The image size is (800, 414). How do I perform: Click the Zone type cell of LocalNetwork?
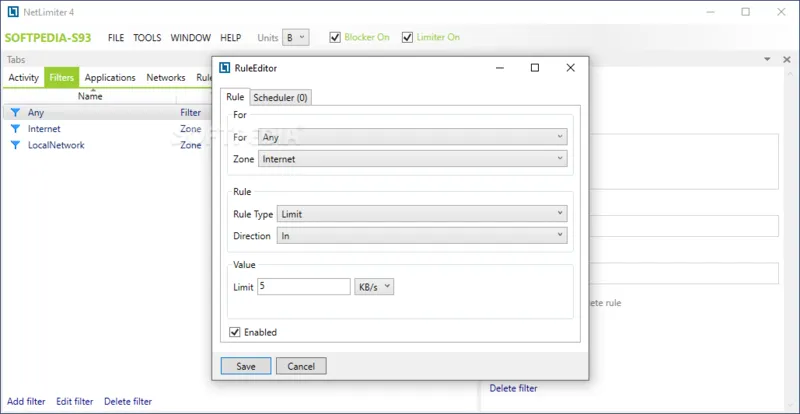190,145
